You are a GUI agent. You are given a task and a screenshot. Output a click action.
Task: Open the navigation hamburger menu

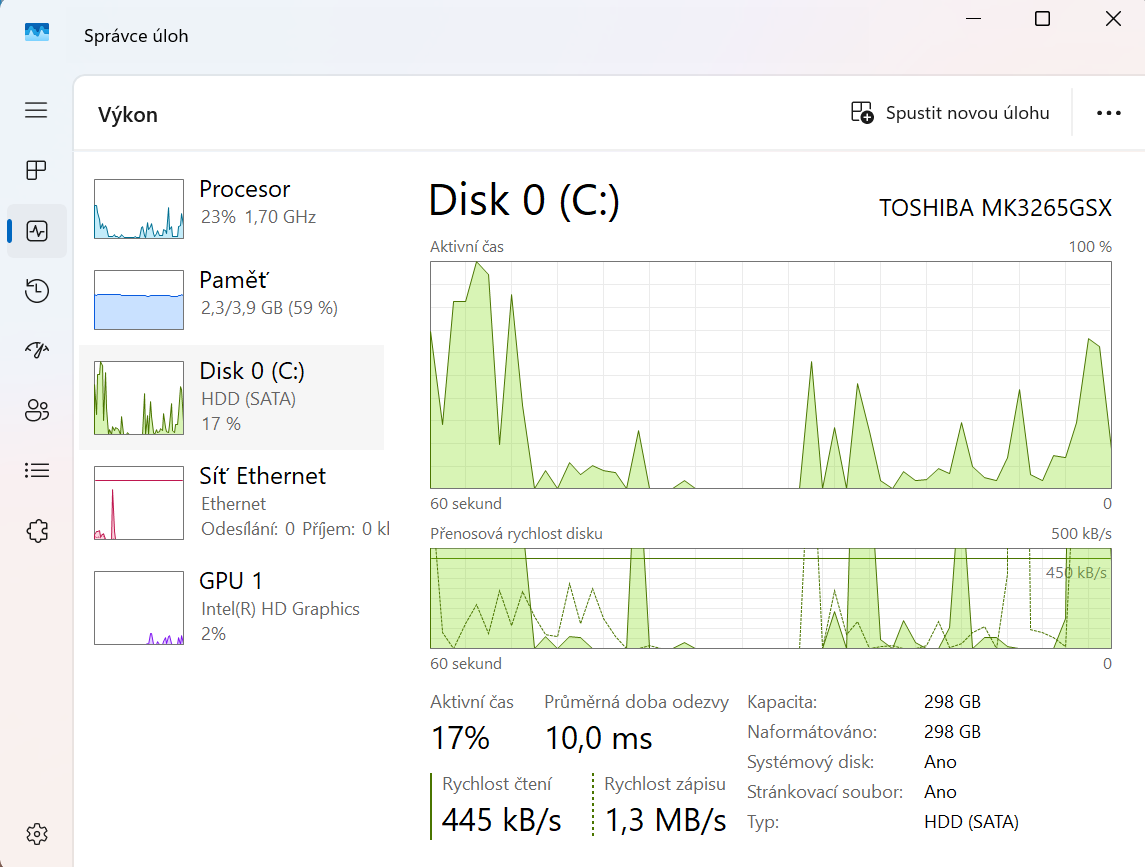click(36, 110)
